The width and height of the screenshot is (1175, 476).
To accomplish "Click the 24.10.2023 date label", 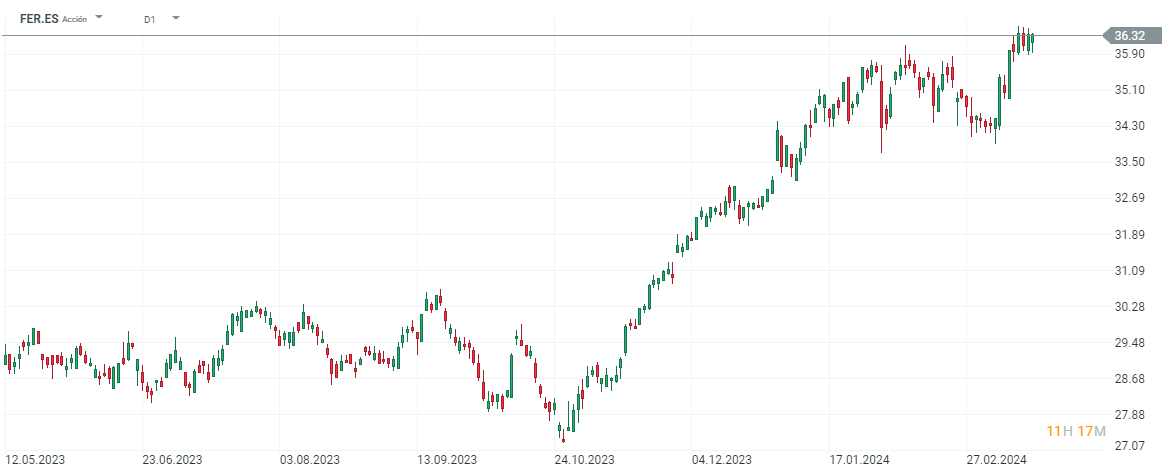I will [x=585, y=460].
